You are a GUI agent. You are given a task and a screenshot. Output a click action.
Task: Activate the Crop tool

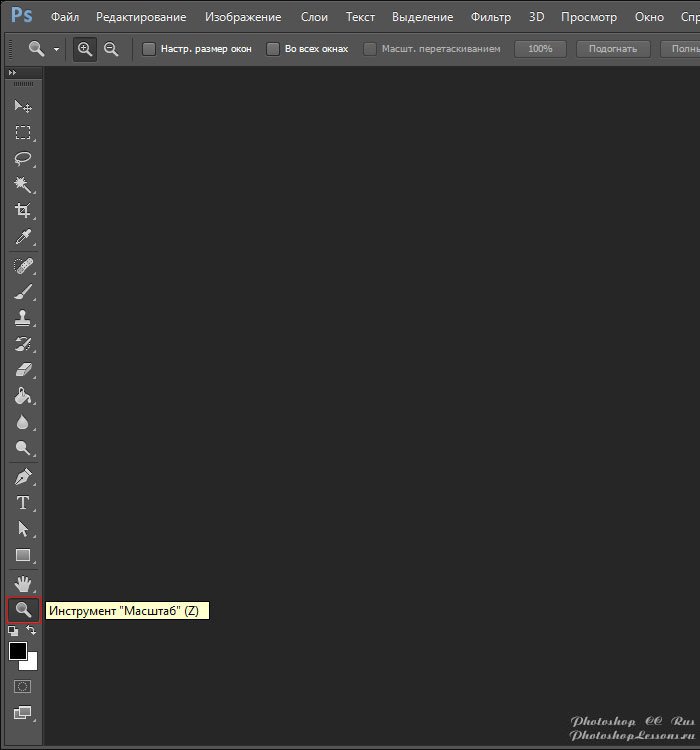pyautogui.click(x=23, y=211)
